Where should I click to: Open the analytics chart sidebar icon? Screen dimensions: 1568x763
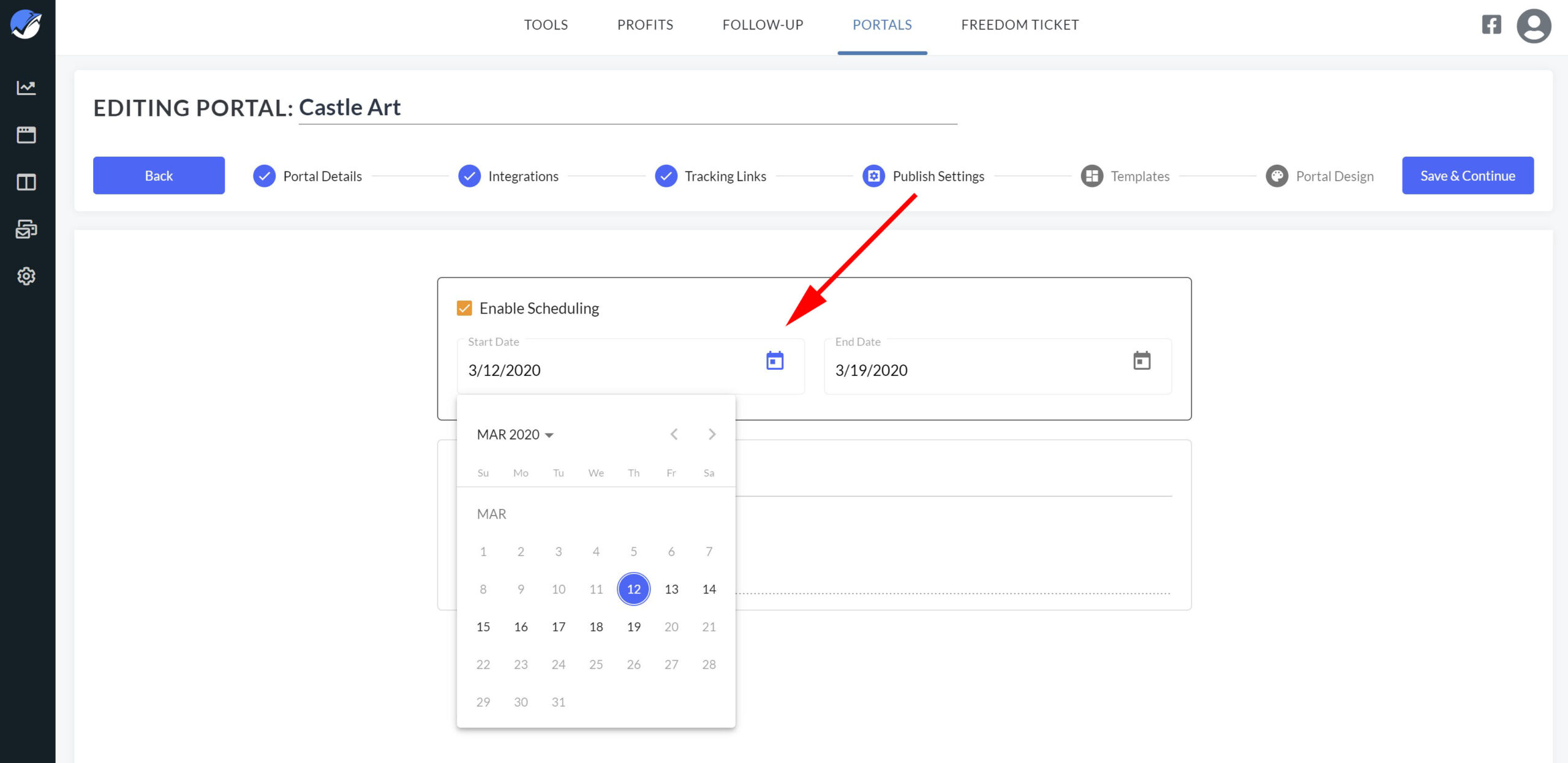click(26, 88)
